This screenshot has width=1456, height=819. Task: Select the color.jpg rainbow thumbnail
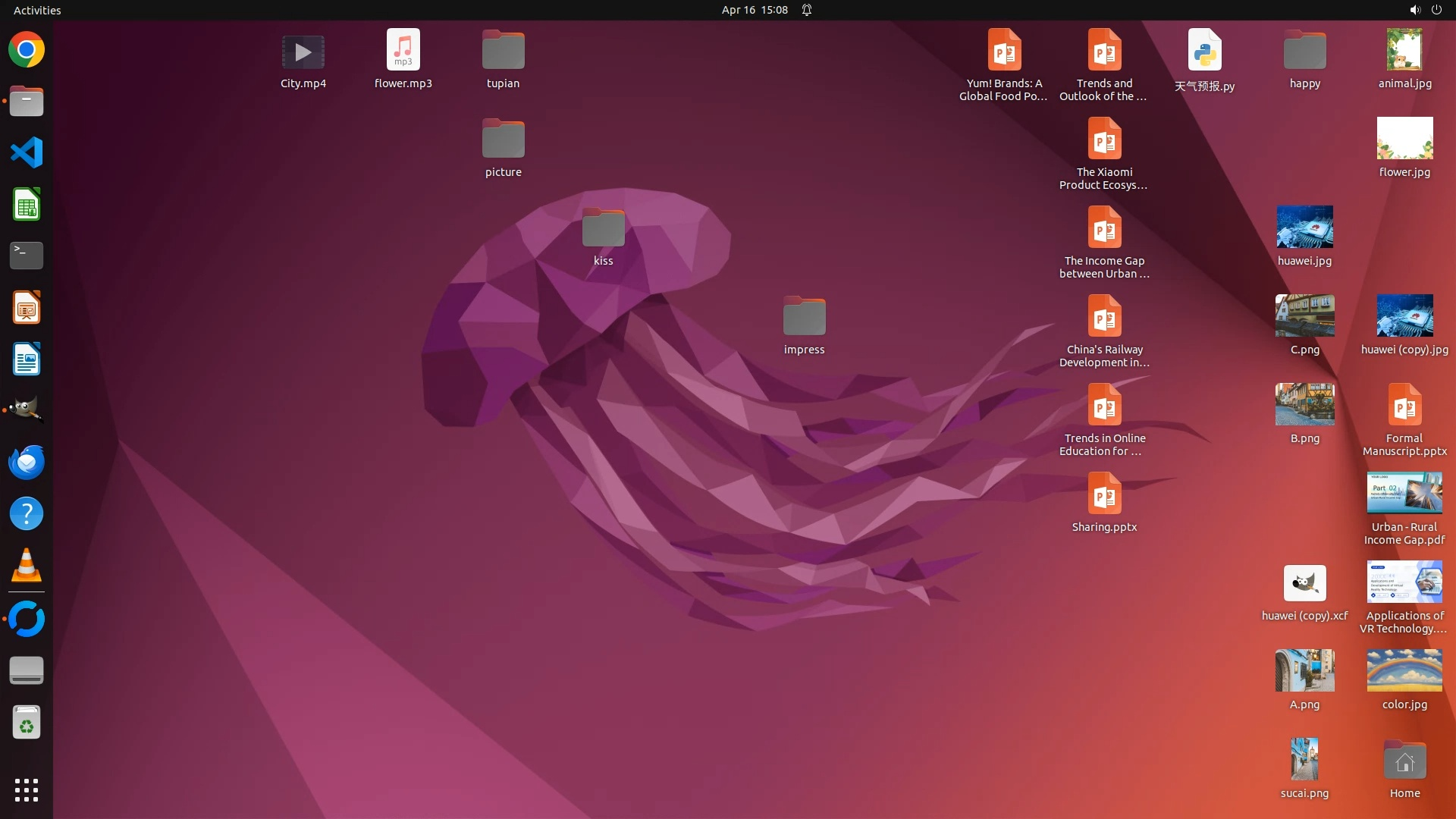(x=1404, y=670)
